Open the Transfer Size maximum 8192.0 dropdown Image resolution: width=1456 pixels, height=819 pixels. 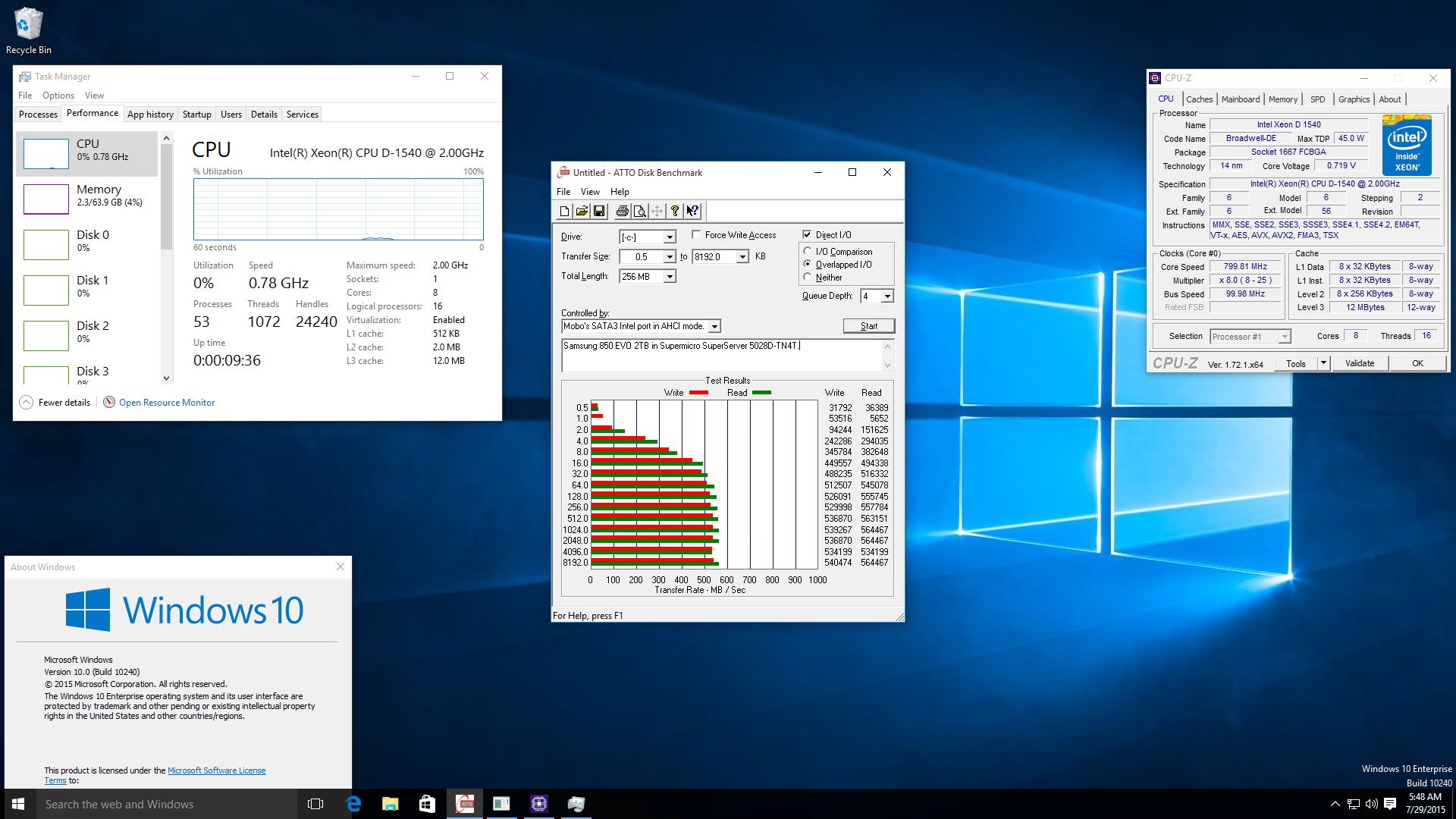(x=743, y=257)
